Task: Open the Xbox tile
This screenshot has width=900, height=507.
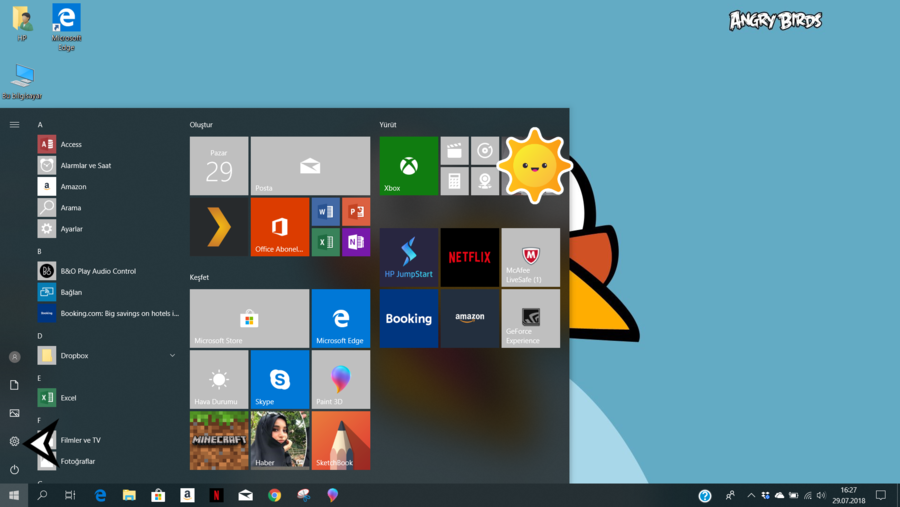Action: (x=409, y=166)
